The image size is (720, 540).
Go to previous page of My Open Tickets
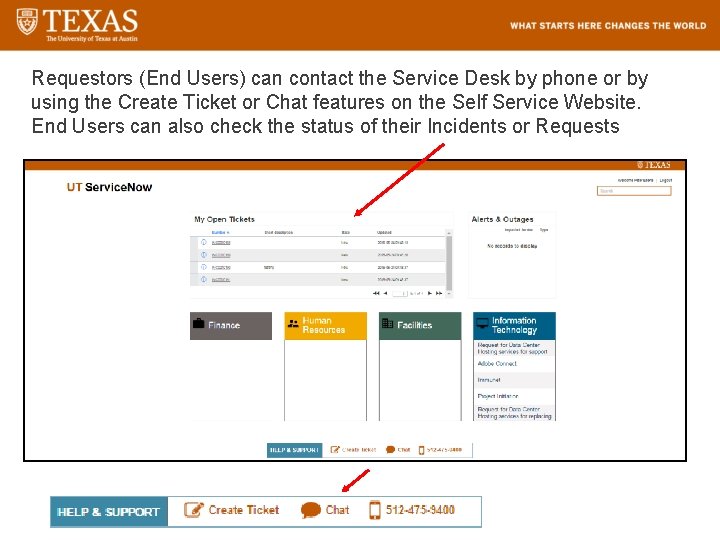coord(385,293)
